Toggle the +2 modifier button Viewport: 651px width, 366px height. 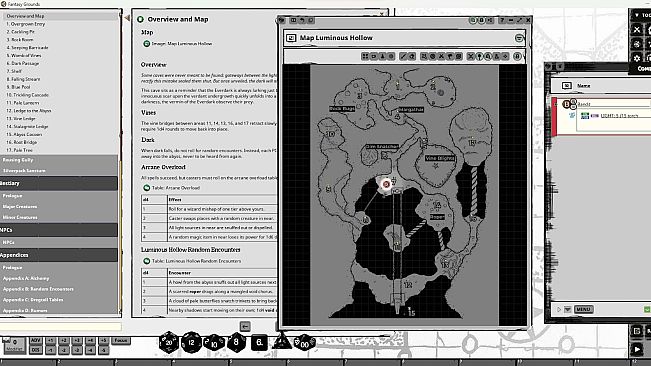(x=64, y=341)
